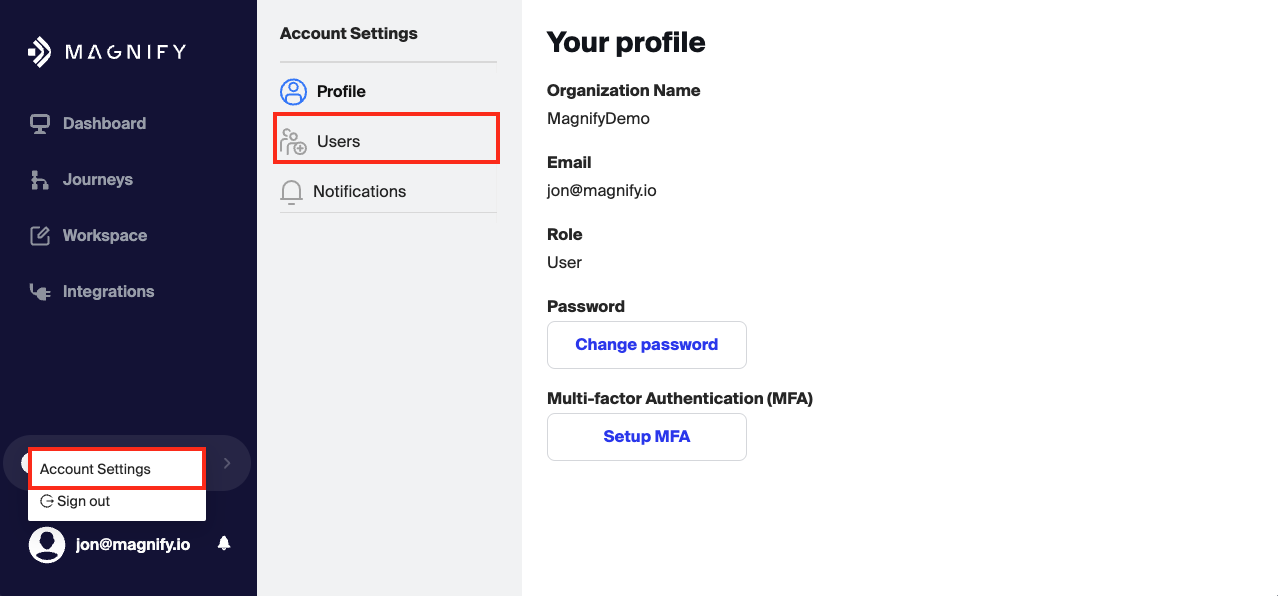This screenshot has width=1278, height=596.
Task: Choose Account Settings from the popup menu
Action: pyautogui.click(x=96, y=469)
